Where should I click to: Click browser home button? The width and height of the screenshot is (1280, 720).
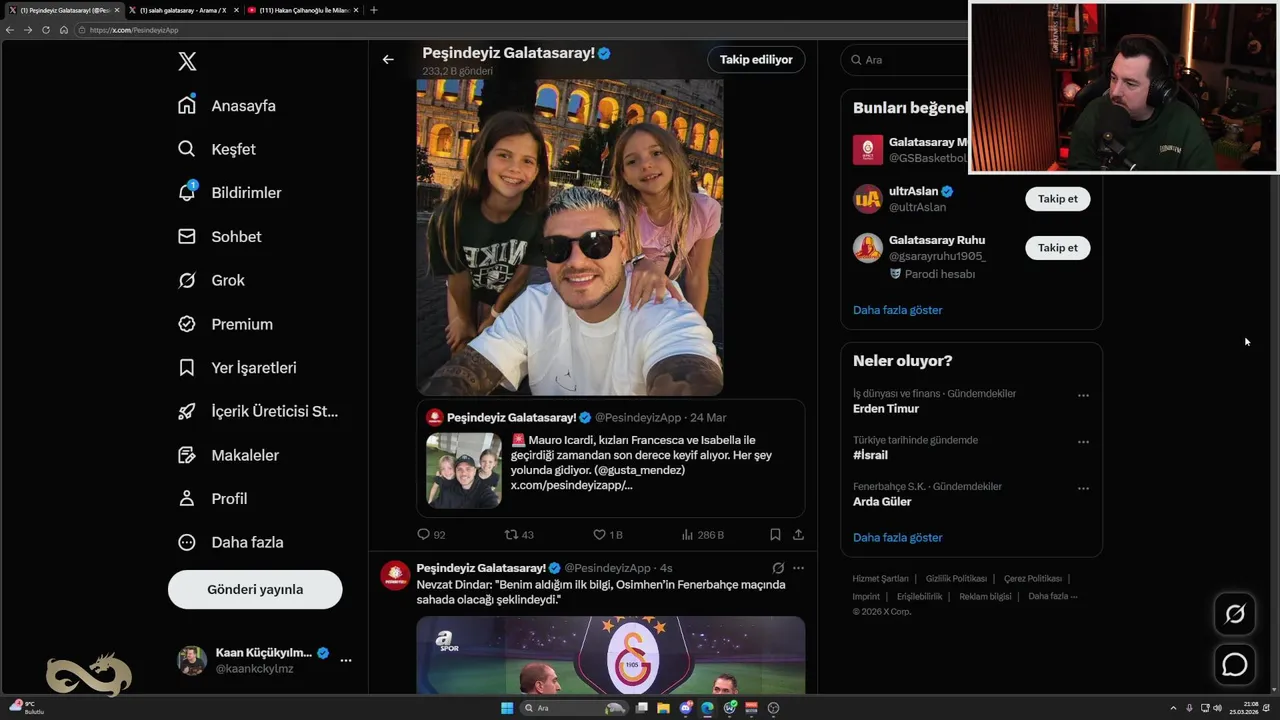63,30
